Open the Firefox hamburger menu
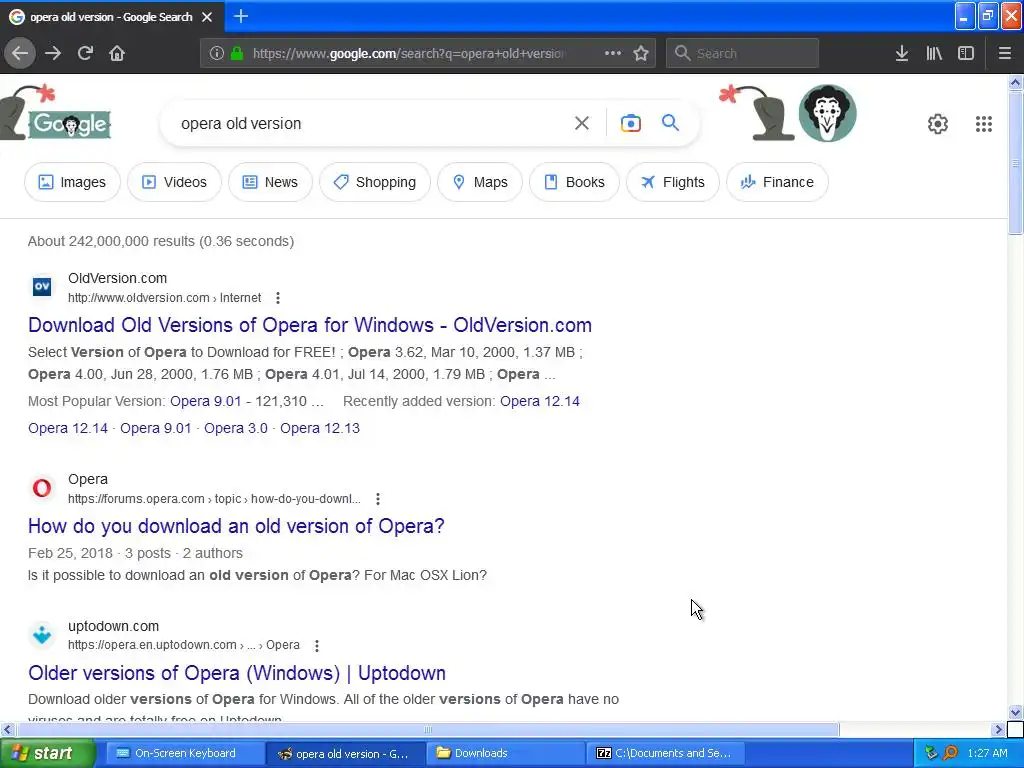This screenshot has width=1024, height=768. point(1005,54)
